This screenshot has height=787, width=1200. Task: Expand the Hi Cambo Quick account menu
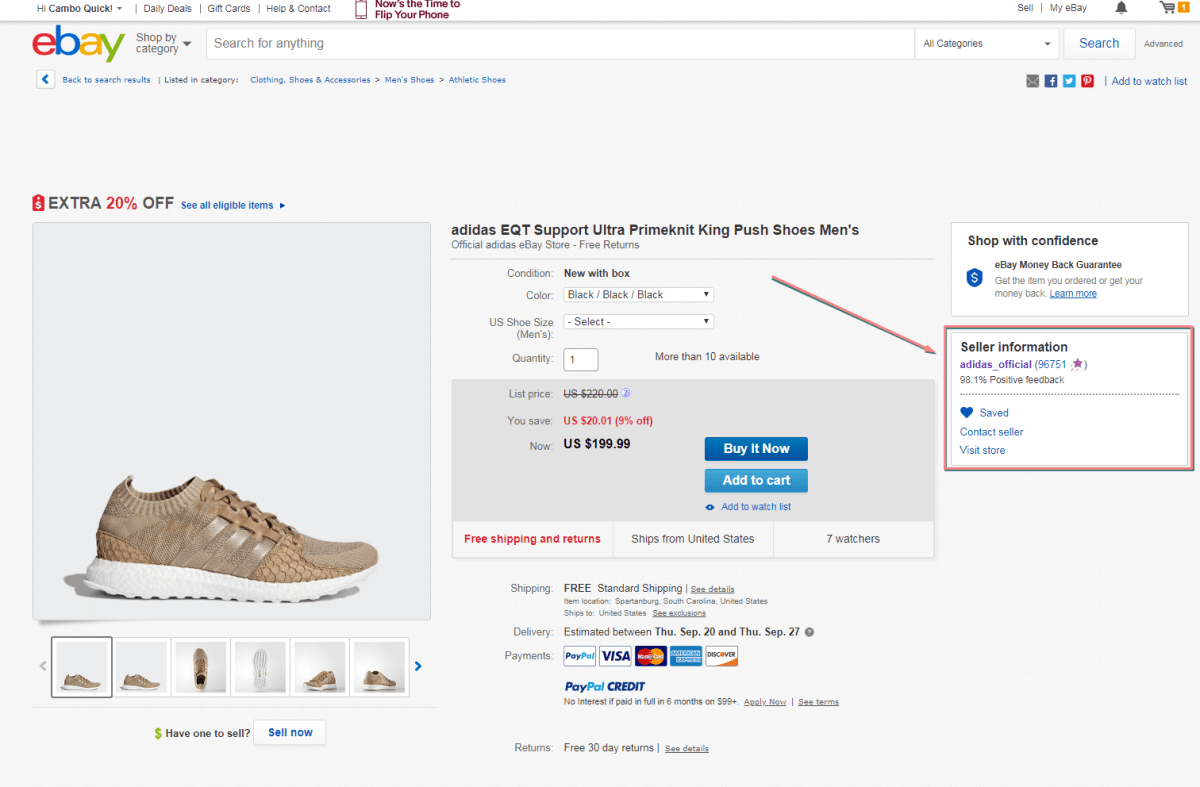(x=79, y=8)
